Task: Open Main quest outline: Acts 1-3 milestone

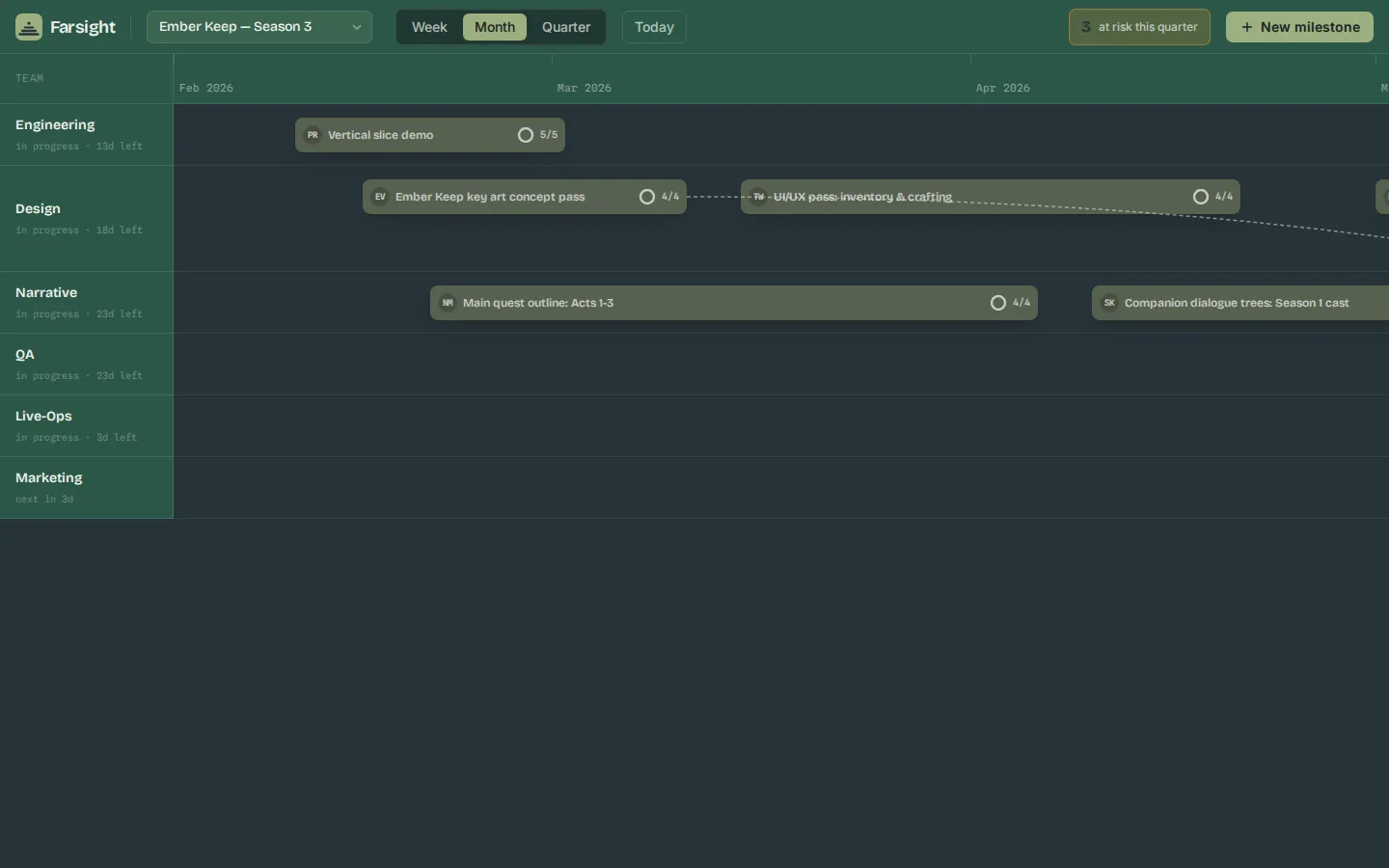Action: [x=734, y=303]
